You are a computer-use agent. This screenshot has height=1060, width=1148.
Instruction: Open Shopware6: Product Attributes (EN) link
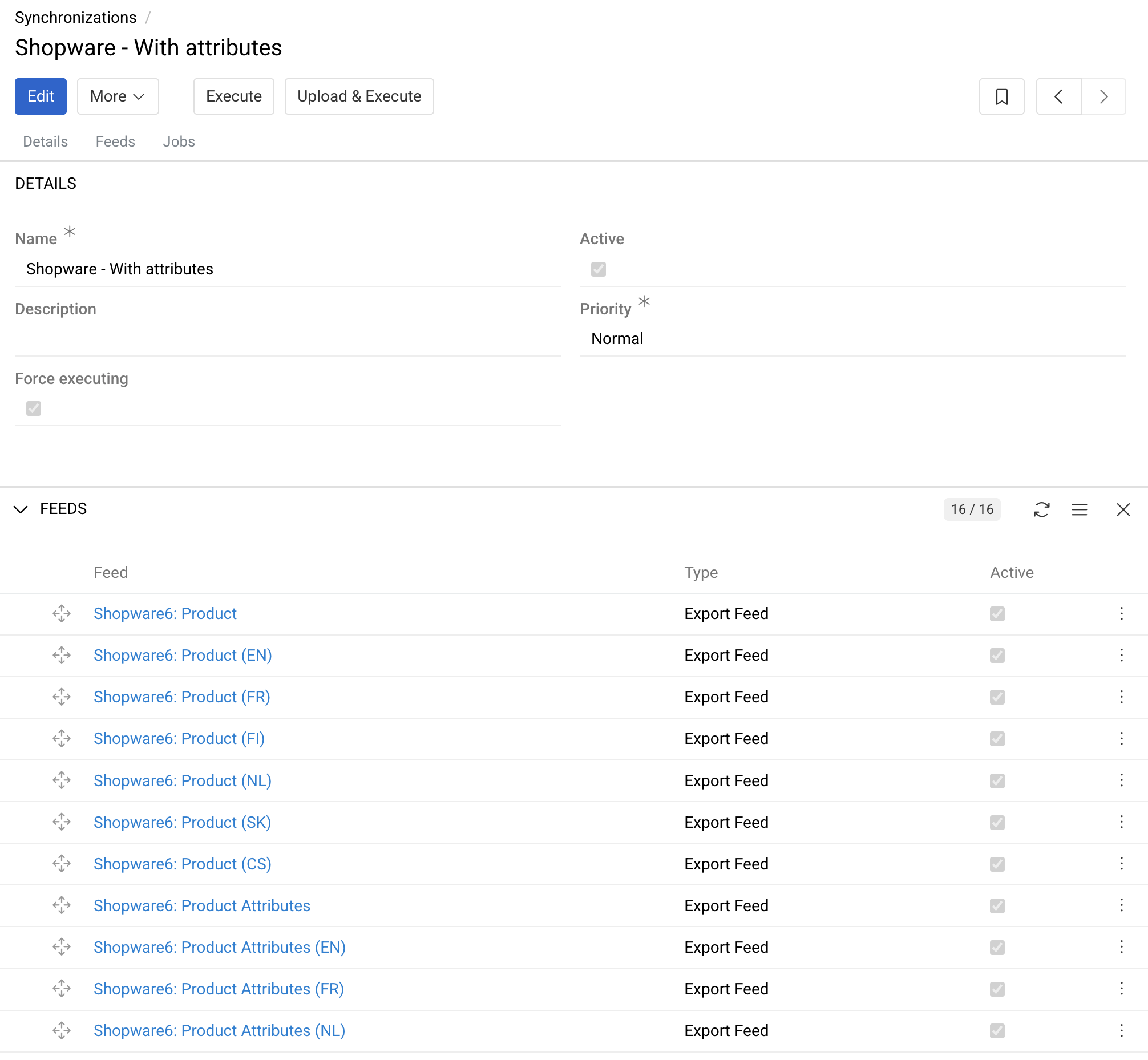pyautogui.click(x=220, y=947)
